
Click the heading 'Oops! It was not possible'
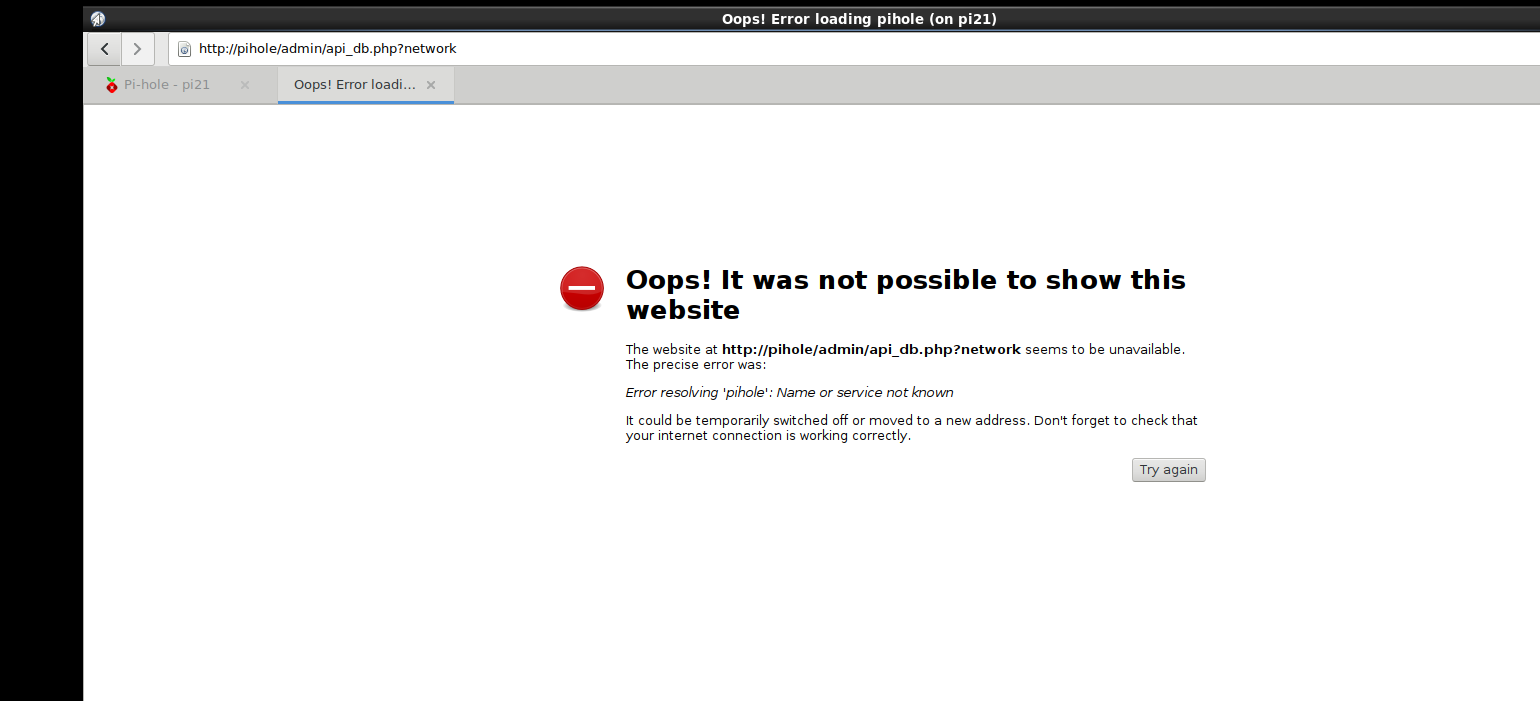pyautogui.click(x=906, y=295)
